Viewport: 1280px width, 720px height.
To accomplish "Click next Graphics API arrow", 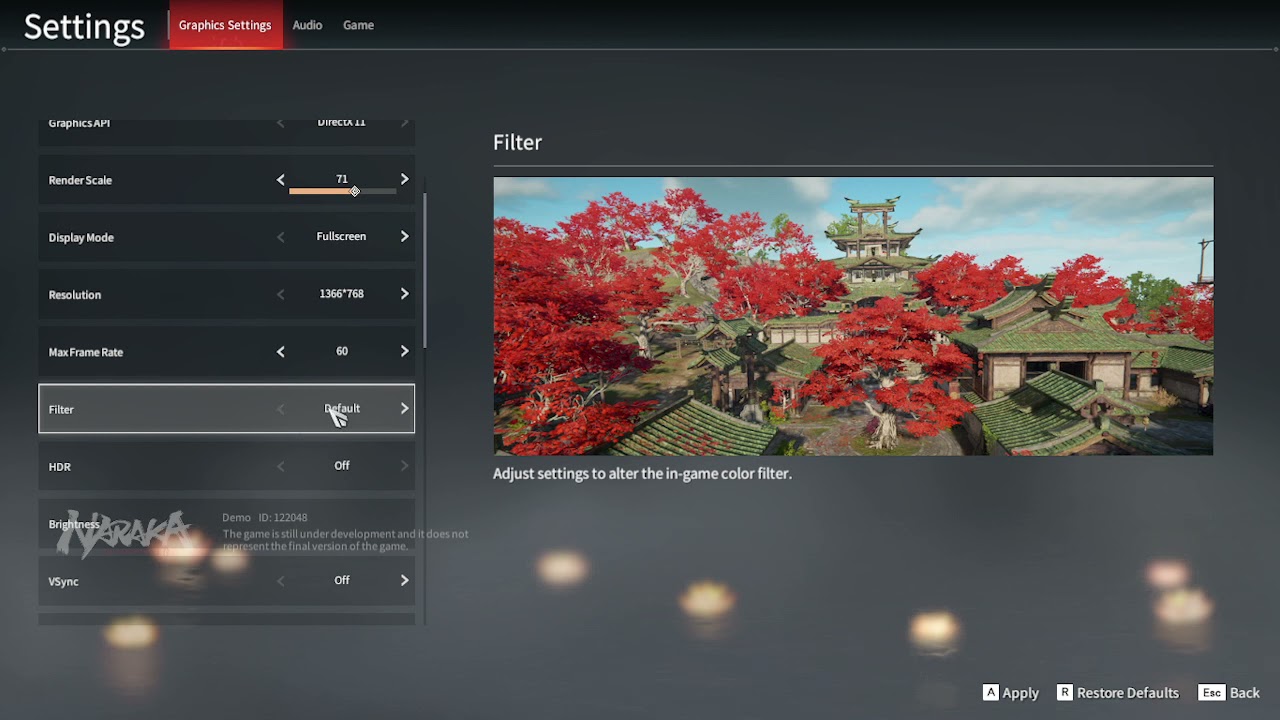I will point(404,123).
